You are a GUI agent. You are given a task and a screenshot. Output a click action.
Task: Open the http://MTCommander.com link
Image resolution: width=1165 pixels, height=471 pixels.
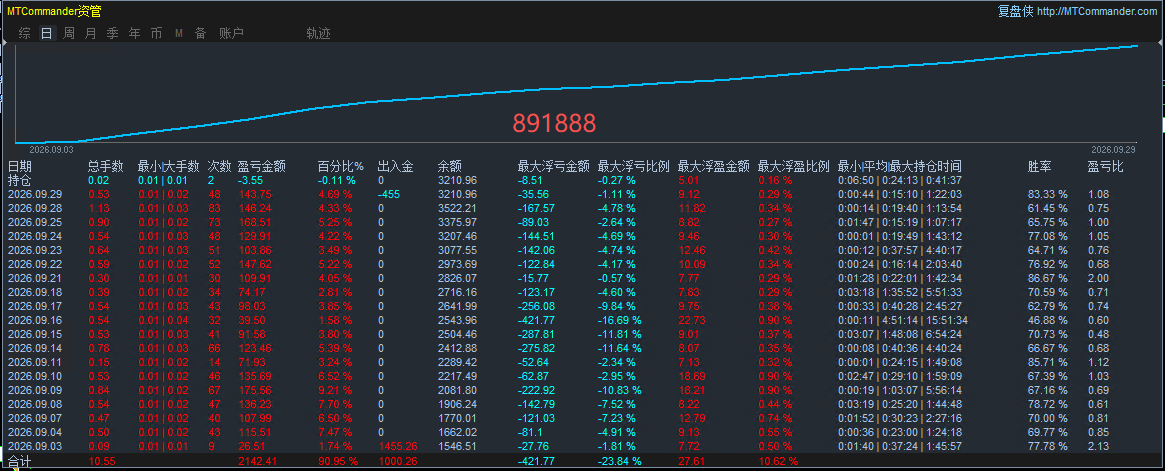click(1096, 11)
